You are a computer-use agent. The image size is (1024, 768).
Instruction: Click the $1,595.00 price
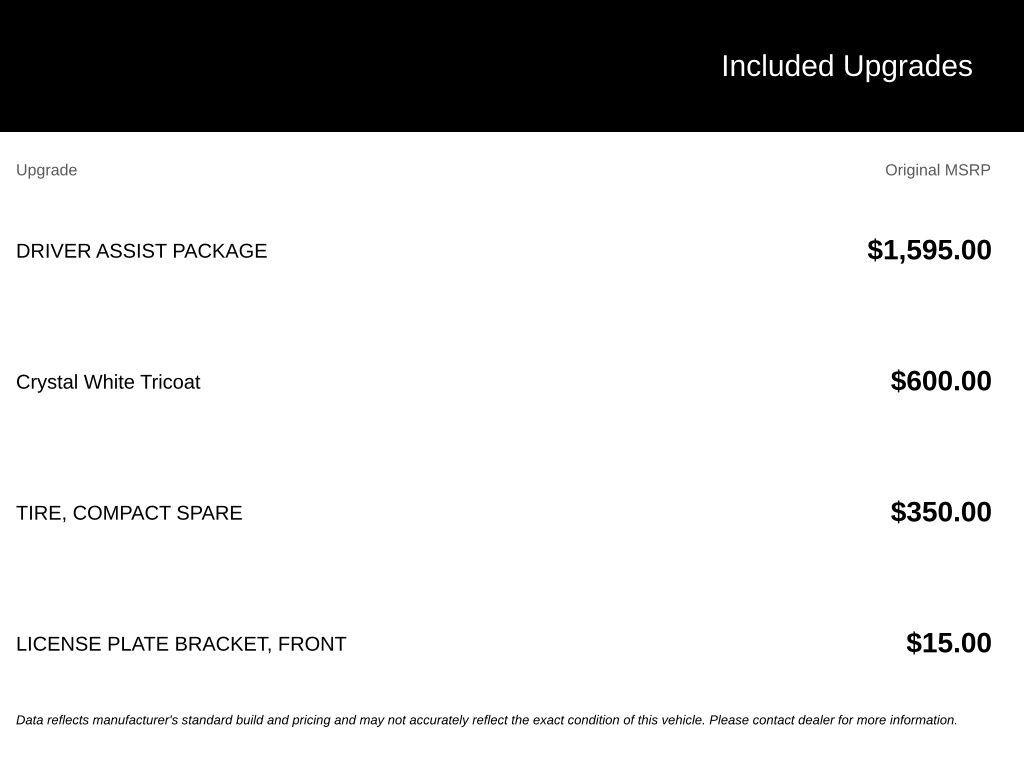(x=929, y=250)
